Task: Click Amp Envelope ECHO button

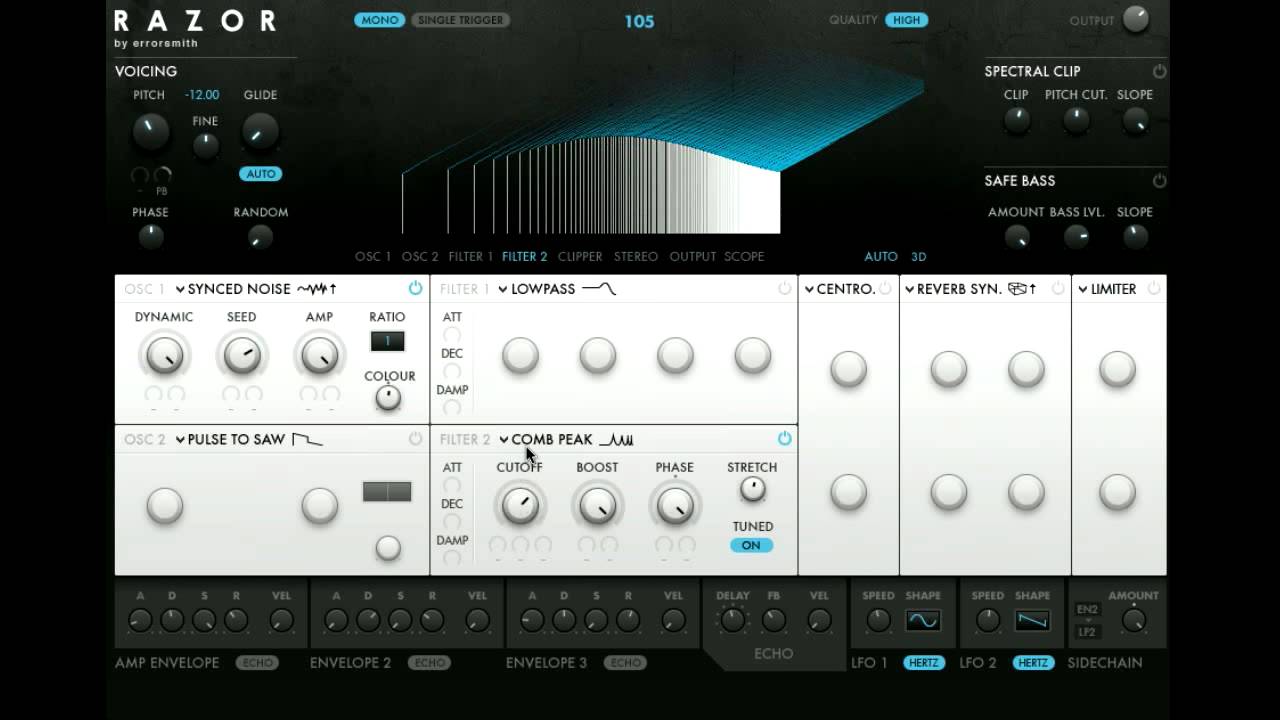Action: click(x=257, y=662)
